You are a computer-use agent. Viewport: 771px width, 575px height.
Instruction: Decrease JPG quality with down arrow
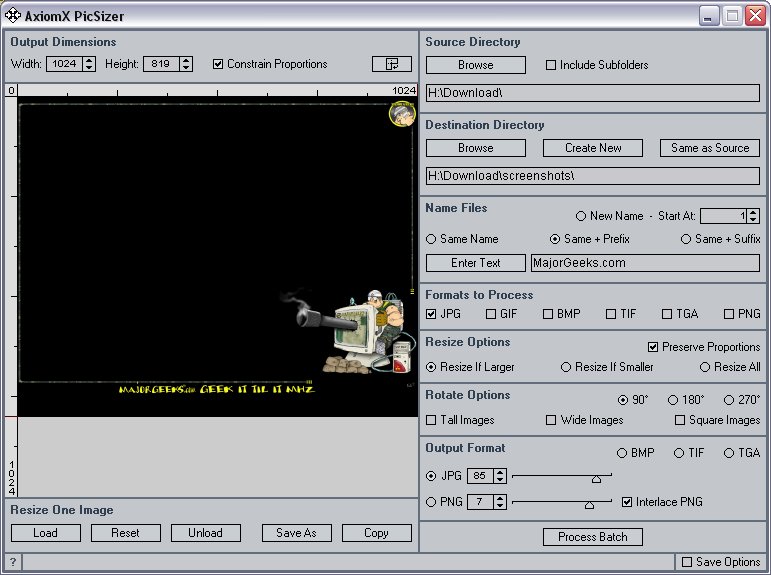coord(500,480)
